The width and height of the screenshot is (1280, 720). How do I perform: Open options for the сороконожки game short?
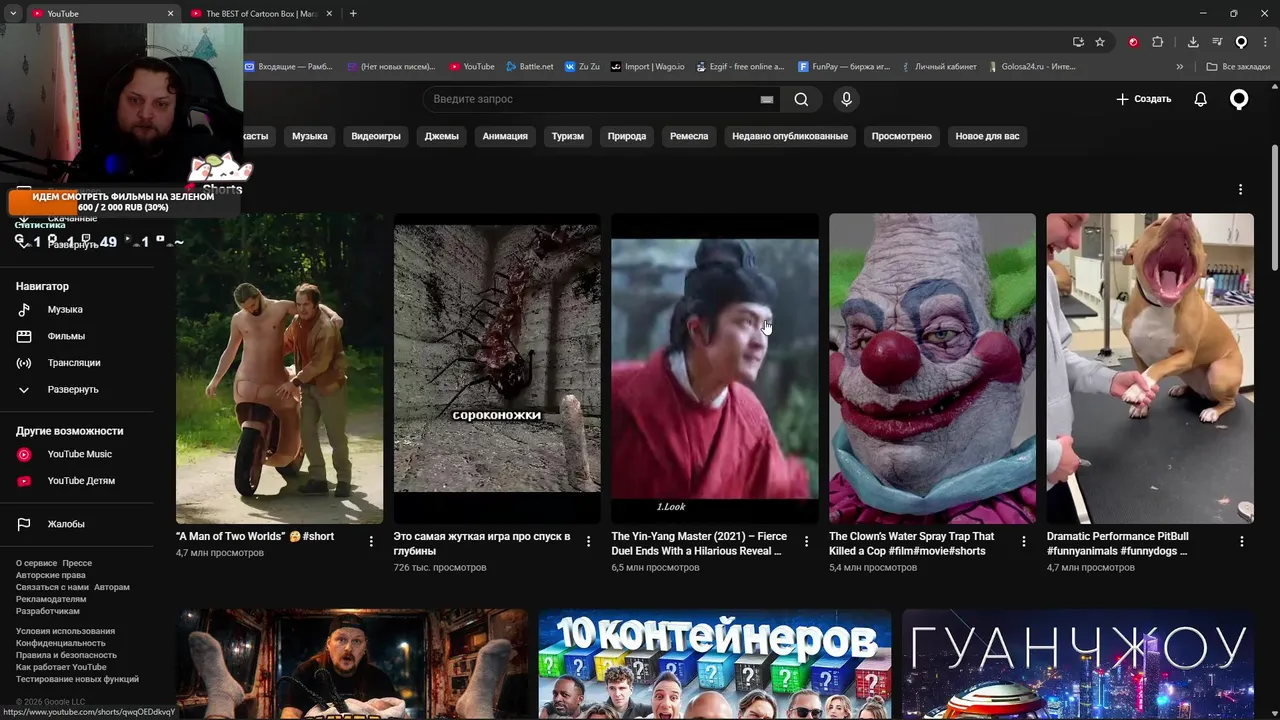point(588,541)
